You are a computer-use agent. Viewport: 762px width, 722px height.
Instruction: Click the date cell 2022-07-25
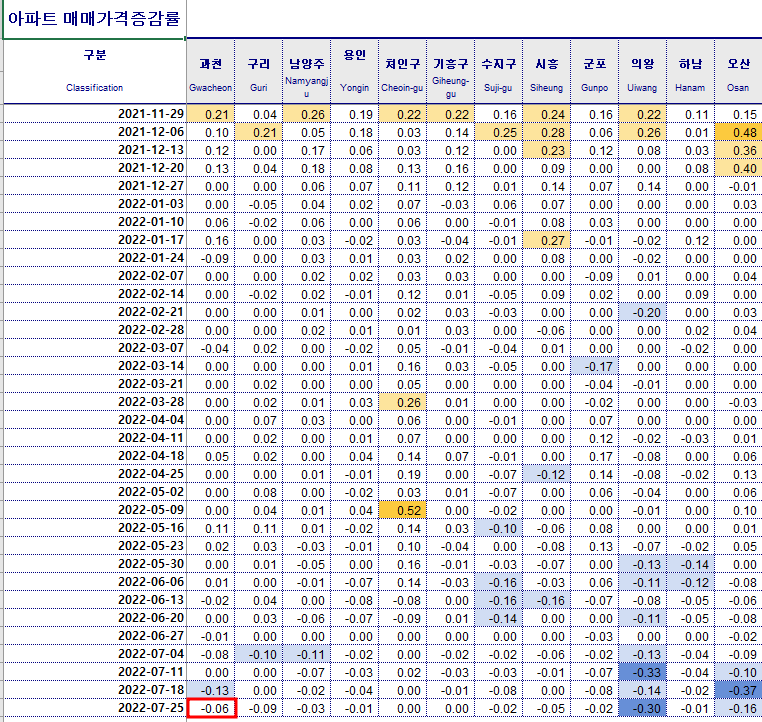94,707
